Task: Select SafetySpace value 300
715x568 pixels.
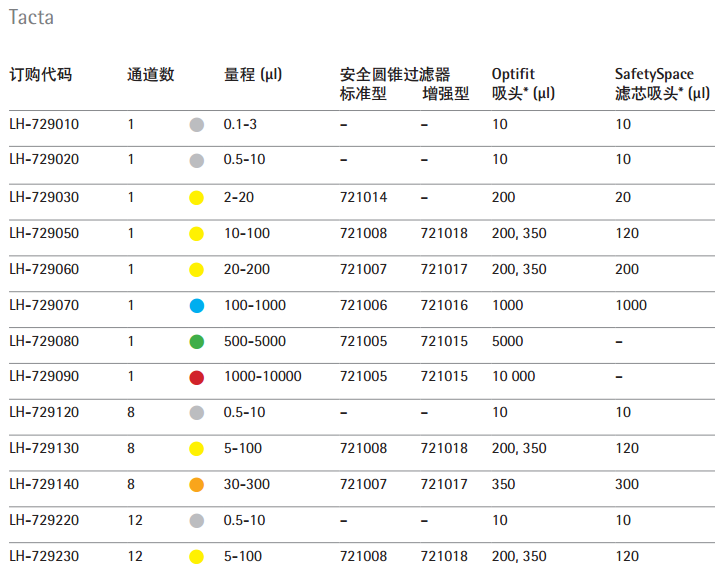Action: pyautogui.click(x=627, y=485)
